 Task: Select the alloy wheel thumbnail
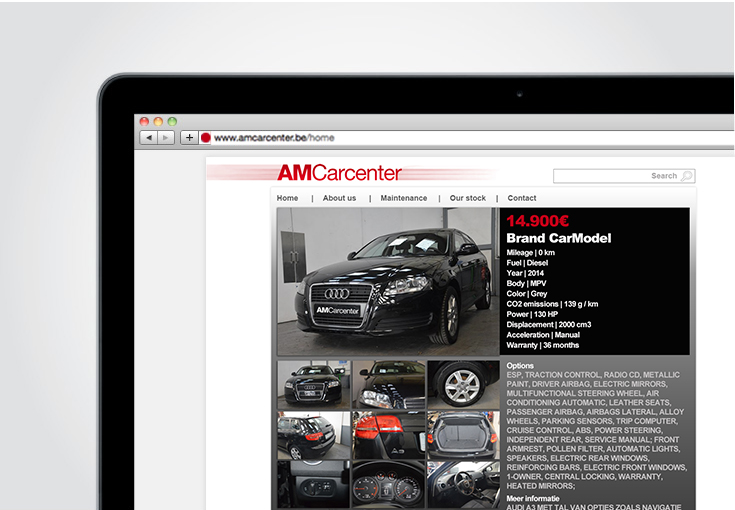464,384
